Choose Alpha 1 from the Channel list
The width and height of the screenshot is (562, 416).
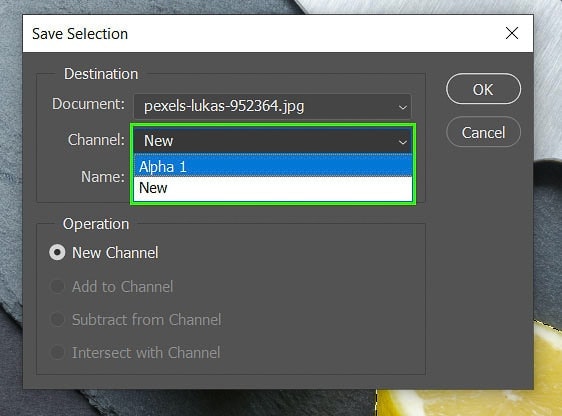click(272, 167)
